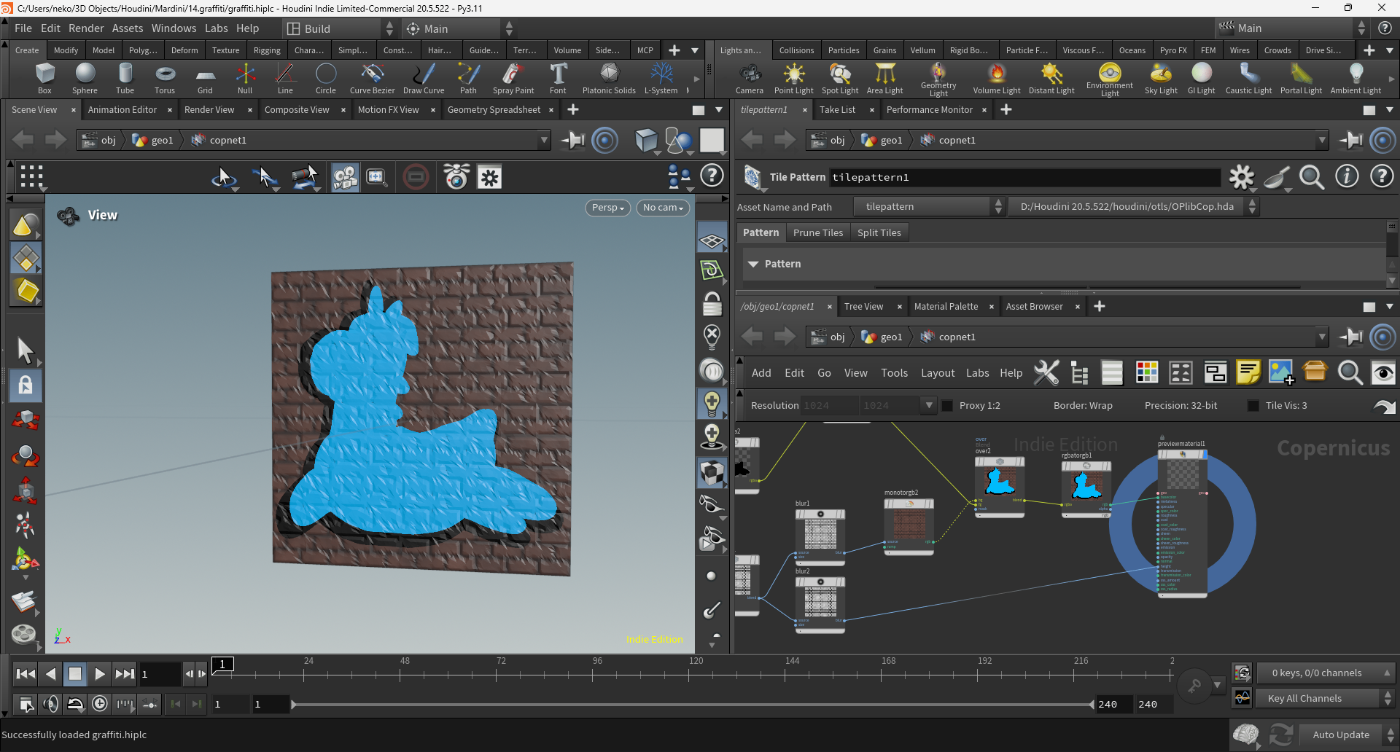Add a Portal Light
This screenshot has width=1400, height=752.
pyautogui.click(x=1301, y=78)
